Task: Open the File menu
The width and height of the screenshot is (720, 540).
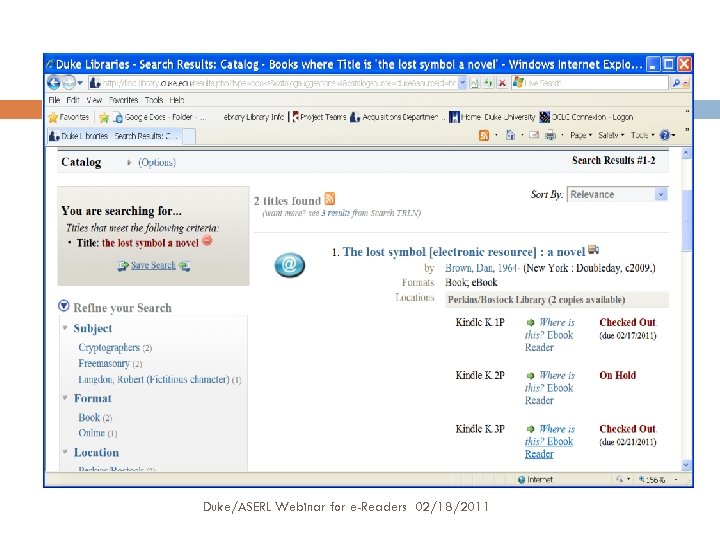Action: (x=54, y=100)
